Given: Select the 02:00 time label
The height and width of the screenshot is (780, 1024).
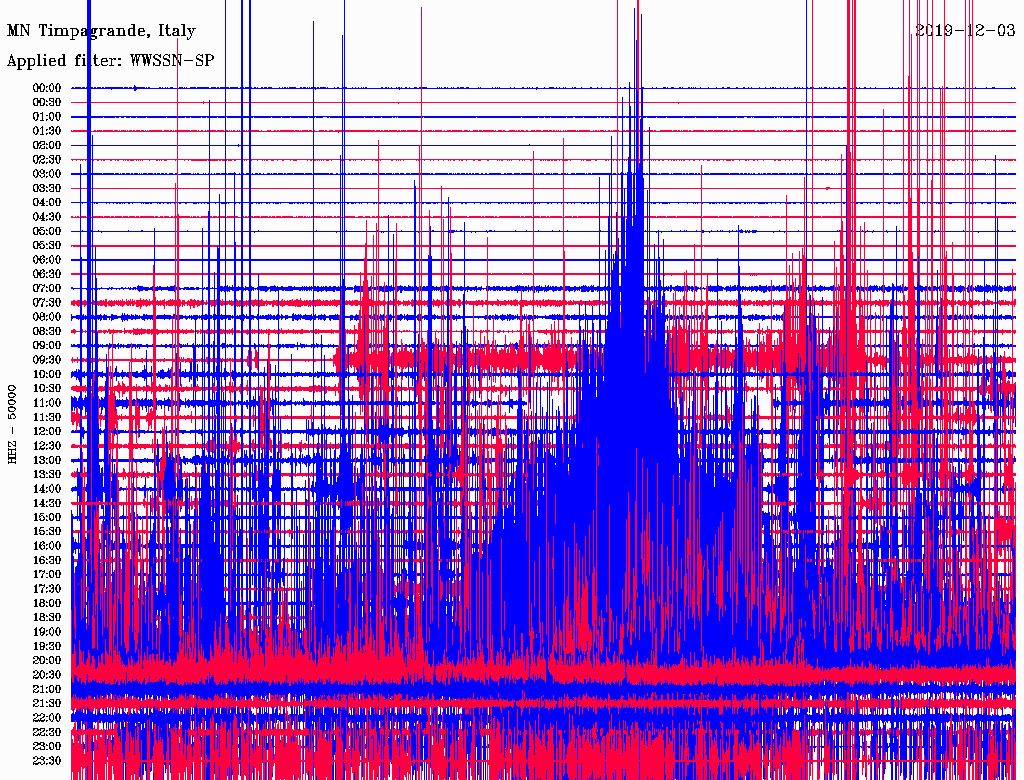Looking at the screenshot, I should 47,145.
